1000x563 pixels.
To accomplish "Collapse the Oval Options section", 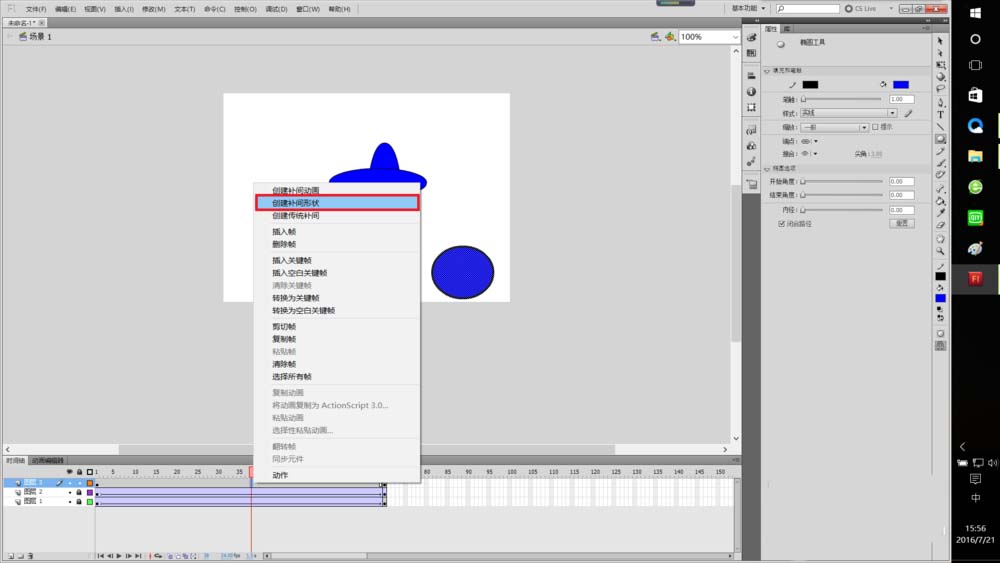I will (x=767, y=169).
